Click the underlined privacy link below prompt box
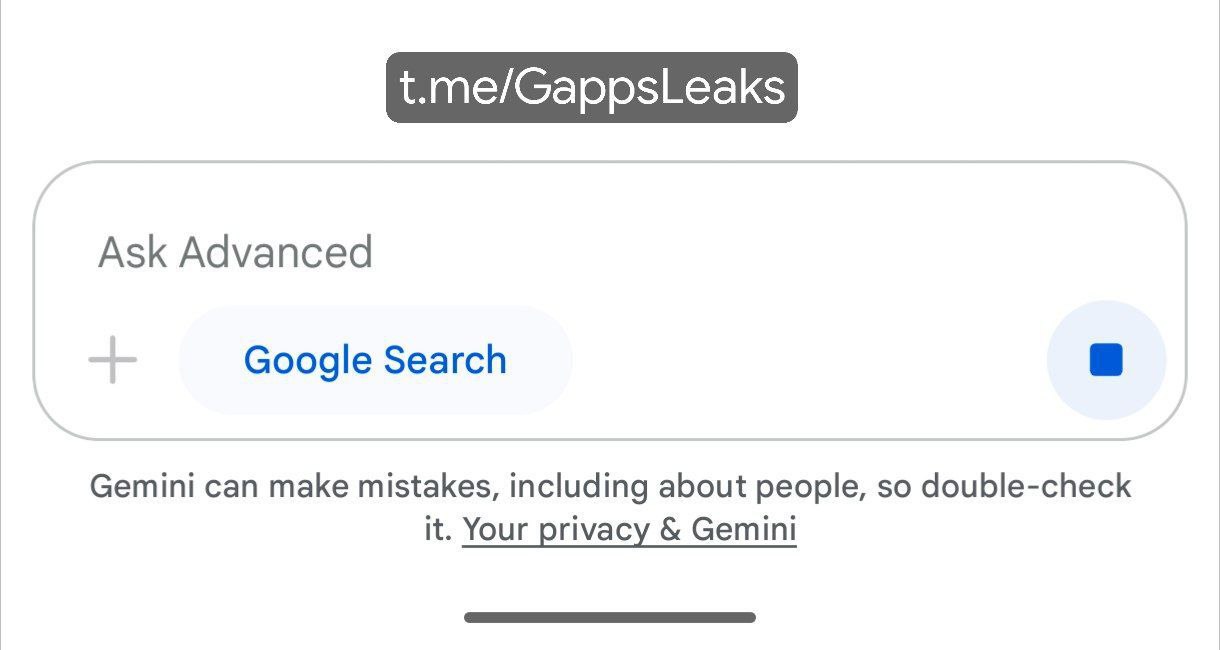The image size is (1220, 650). click(629, 529)
